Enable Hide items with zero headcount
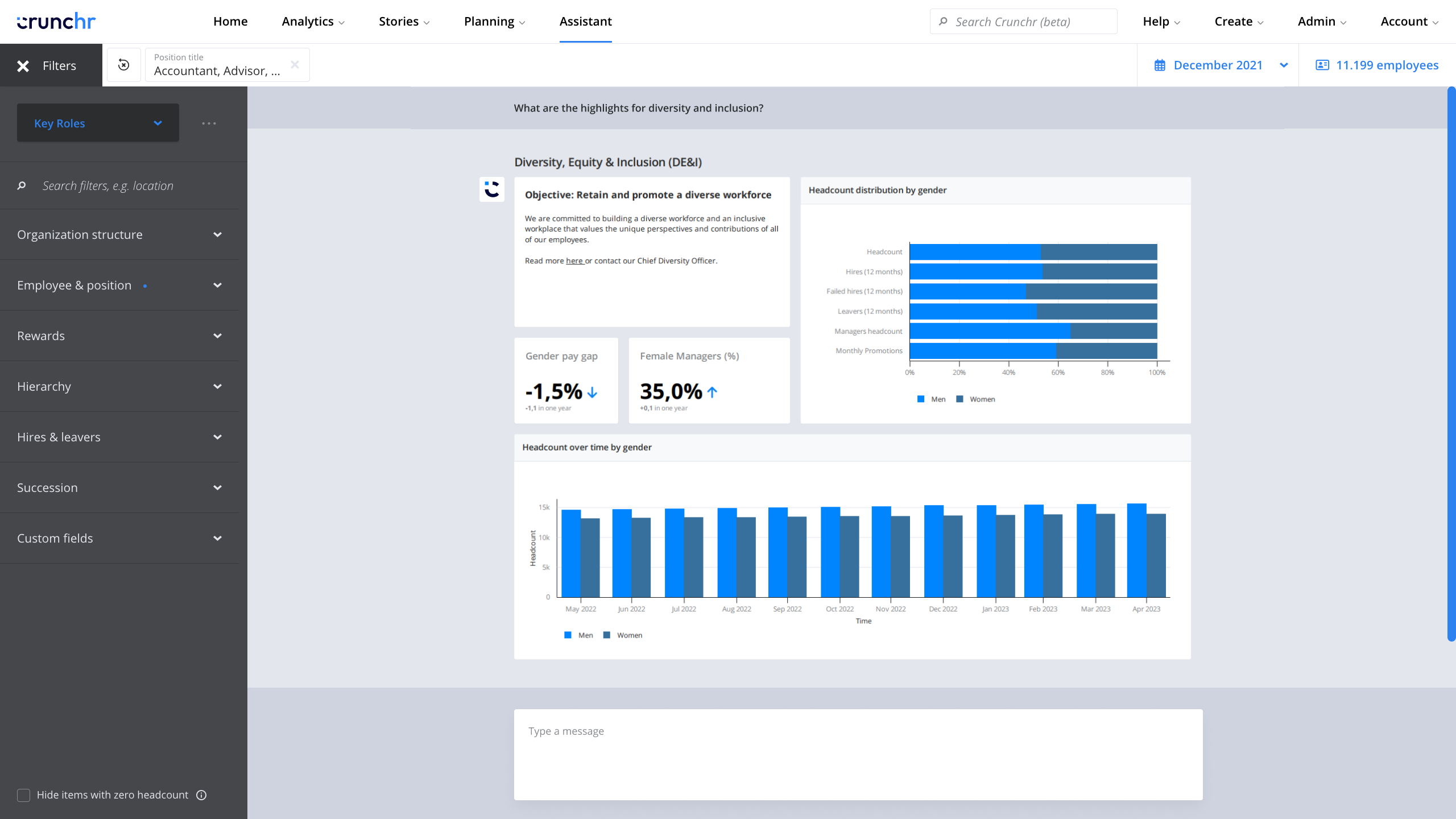The width and height of the screenshot is (1456, 819). (23, 795)
